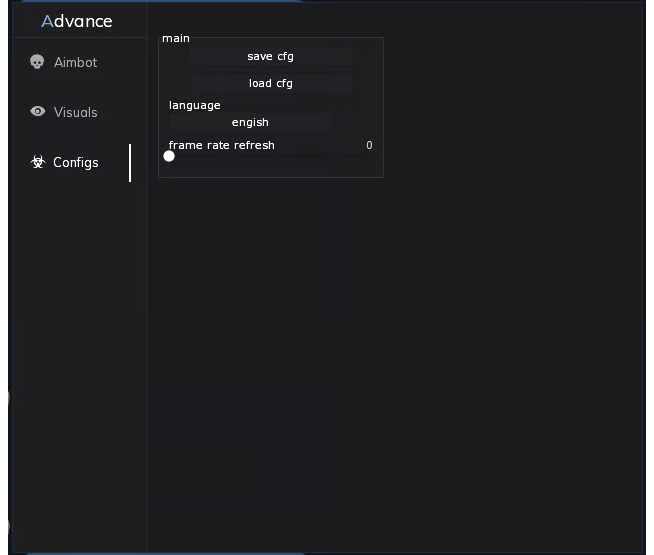Click the frame rate refresh slider handle
654x555 pixels.
(169, 156)
